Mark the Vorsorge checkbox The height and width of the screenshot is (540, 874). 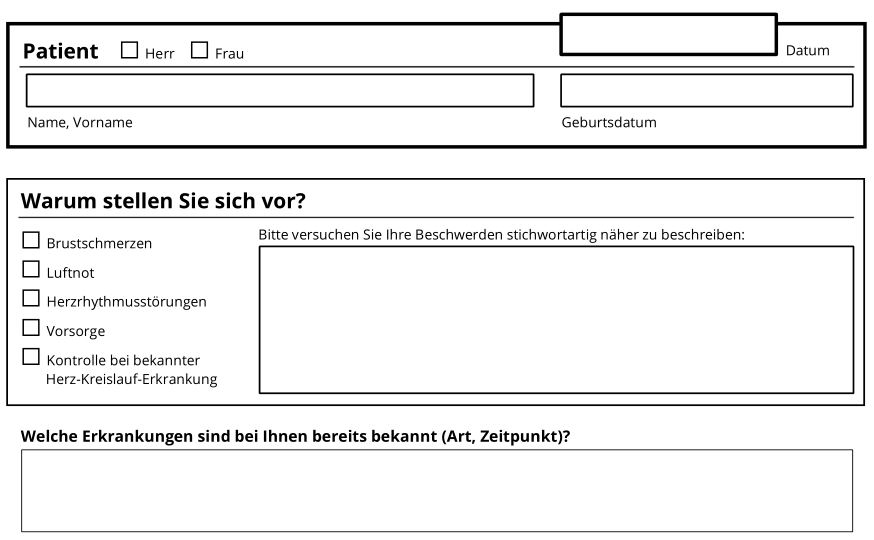tap(31, 328)
